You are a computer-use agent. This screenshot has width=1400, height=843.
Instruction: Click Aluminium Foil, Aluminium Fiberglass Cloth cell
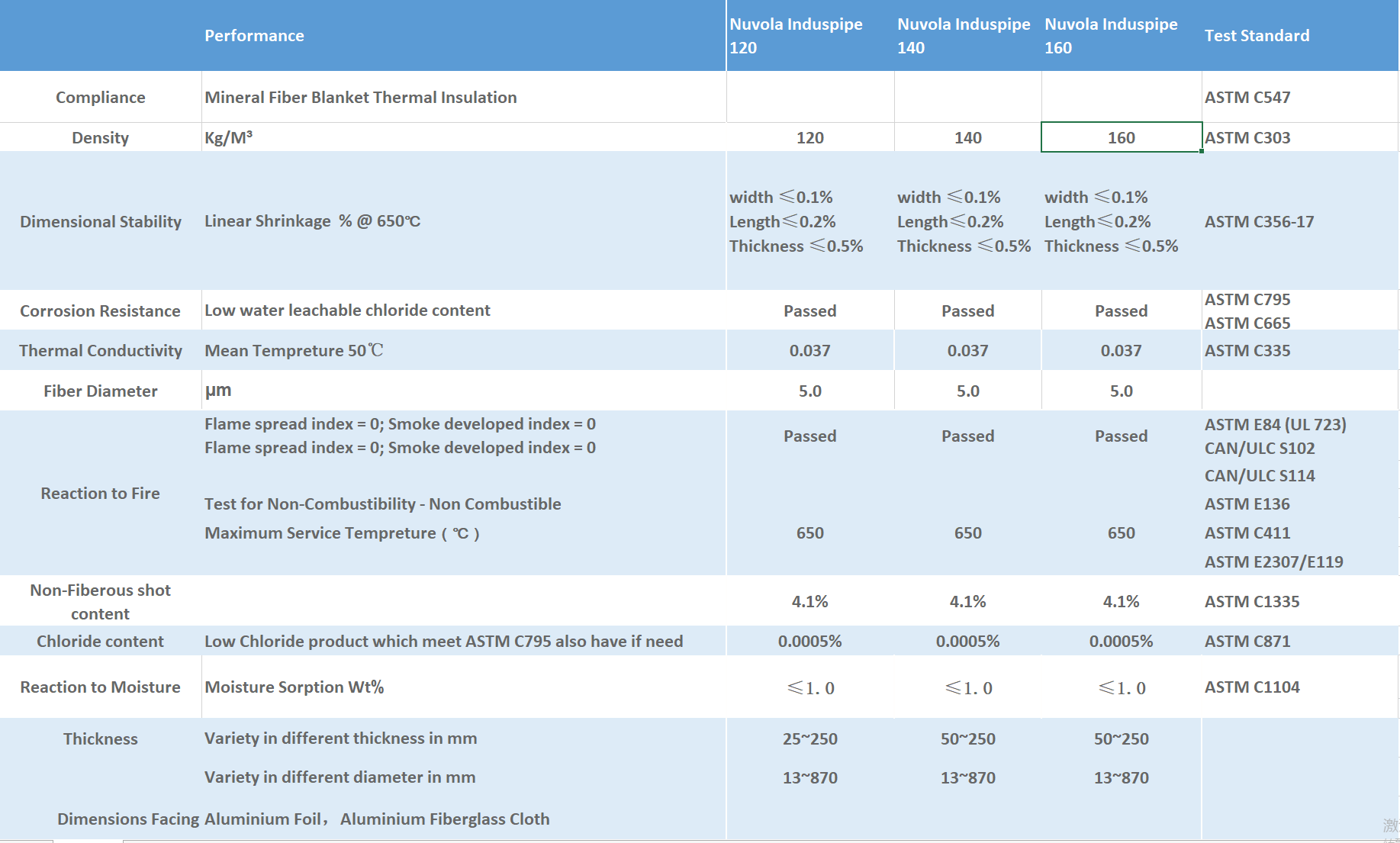pos(377,819)
